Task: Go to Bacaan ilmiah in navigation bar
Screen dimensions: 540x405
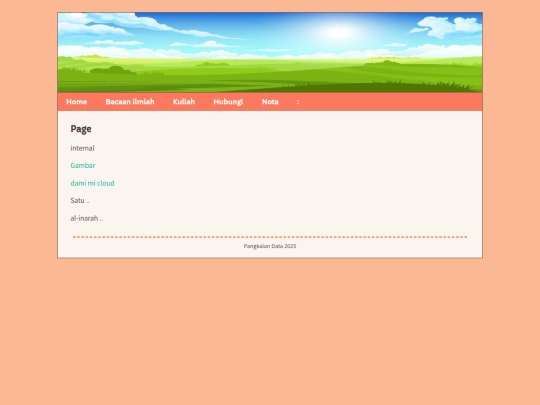Action: point(130,102)
